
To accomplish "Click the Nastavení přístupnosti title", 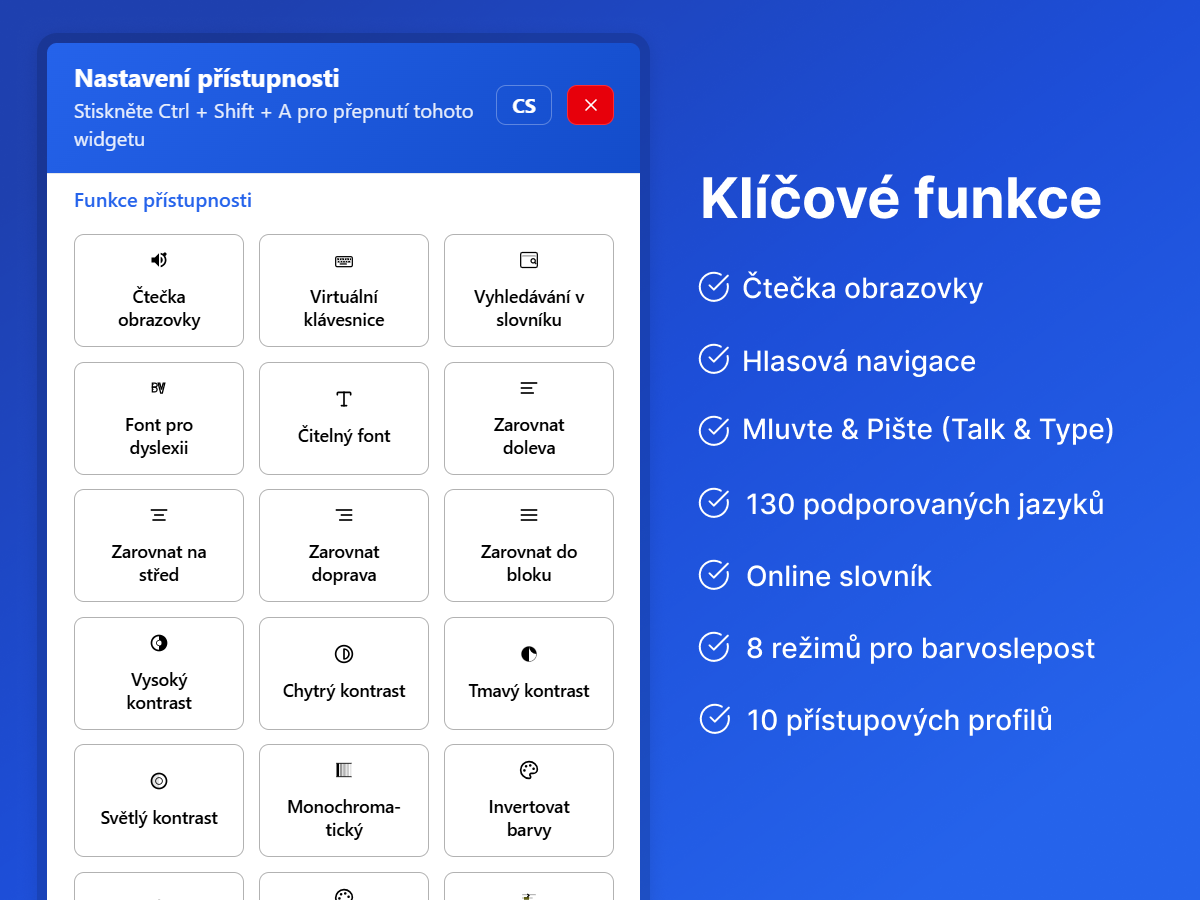I will tap(207, 78).
